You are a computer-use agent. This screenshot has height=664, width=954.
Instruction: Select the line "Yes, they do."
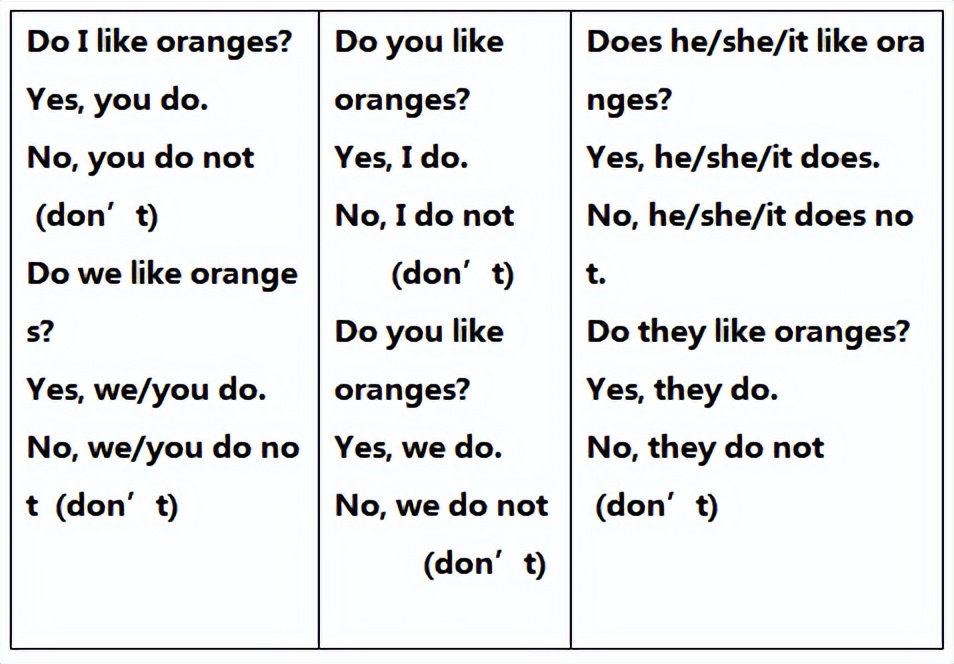tap(682, 390)
